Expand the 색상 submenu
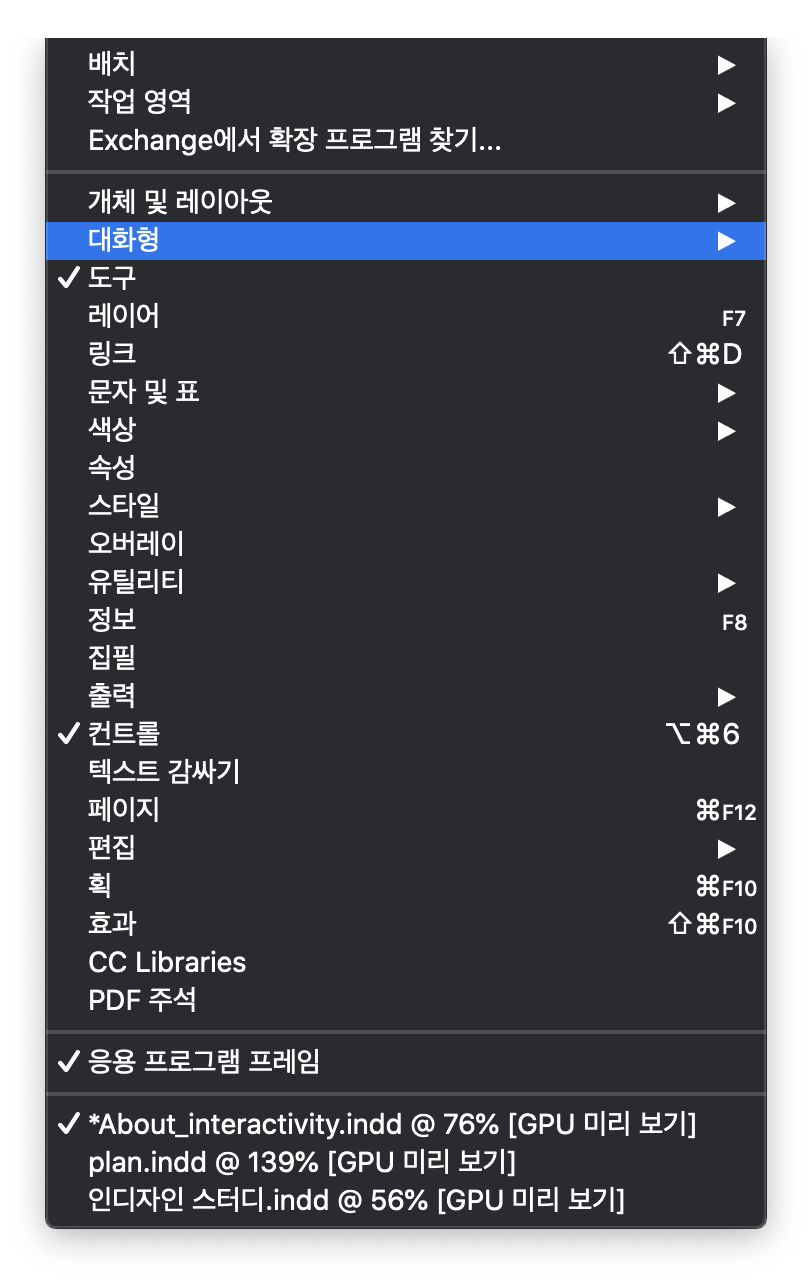Viewport: 812px width, 1282px height. (x=406, y=430)
